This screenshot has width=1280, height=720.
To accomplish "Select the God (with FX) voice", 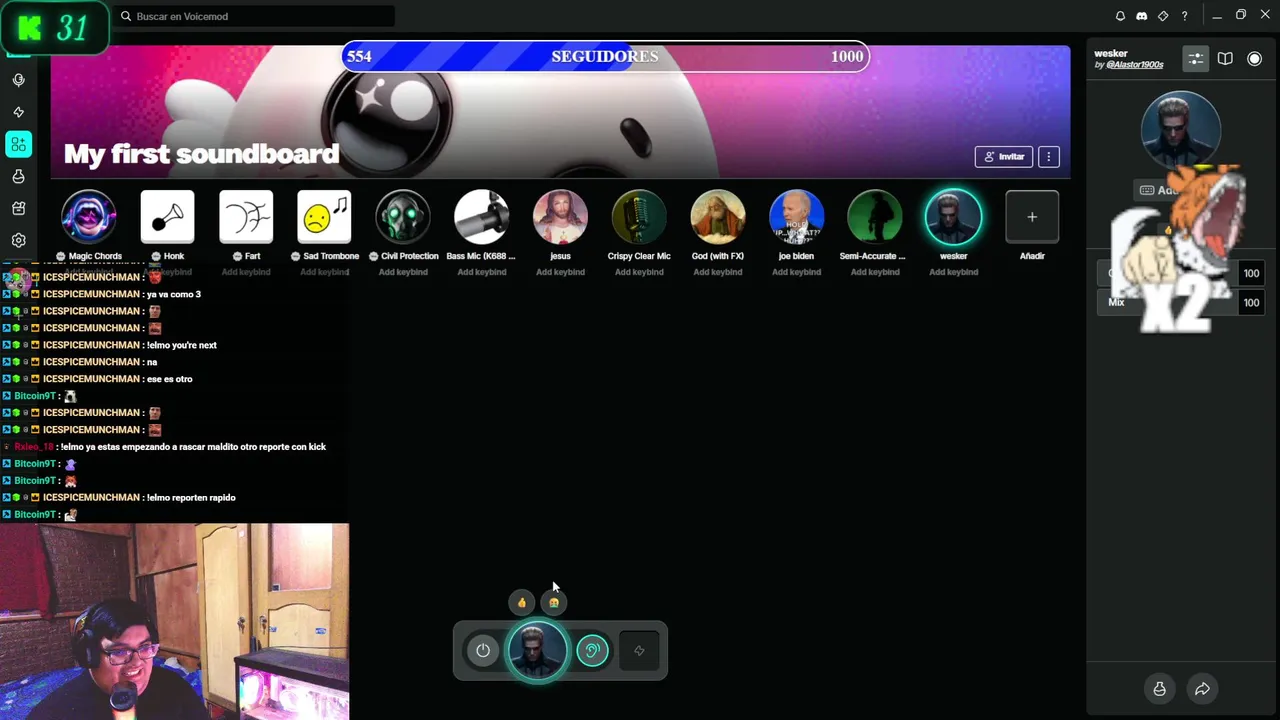I will tap(718, 217).
